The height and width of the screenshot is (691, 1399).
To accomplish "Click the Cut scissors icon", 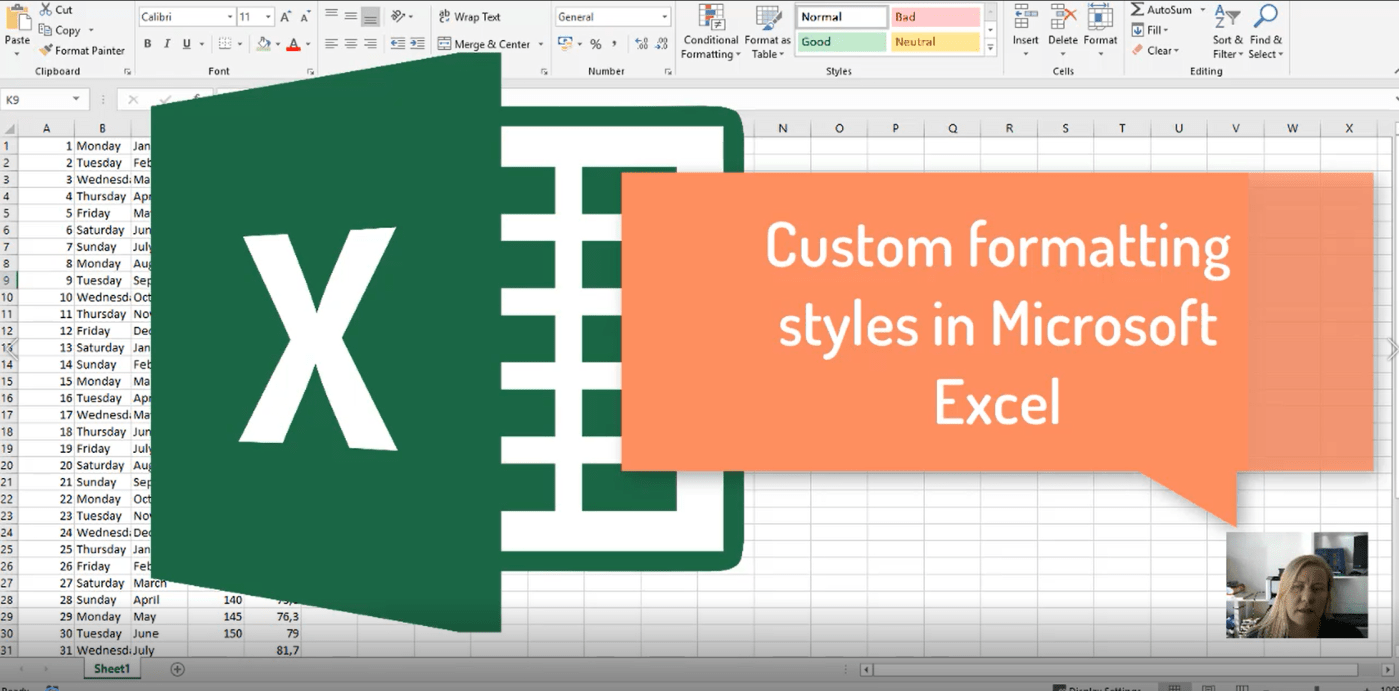I will (46, 10).
